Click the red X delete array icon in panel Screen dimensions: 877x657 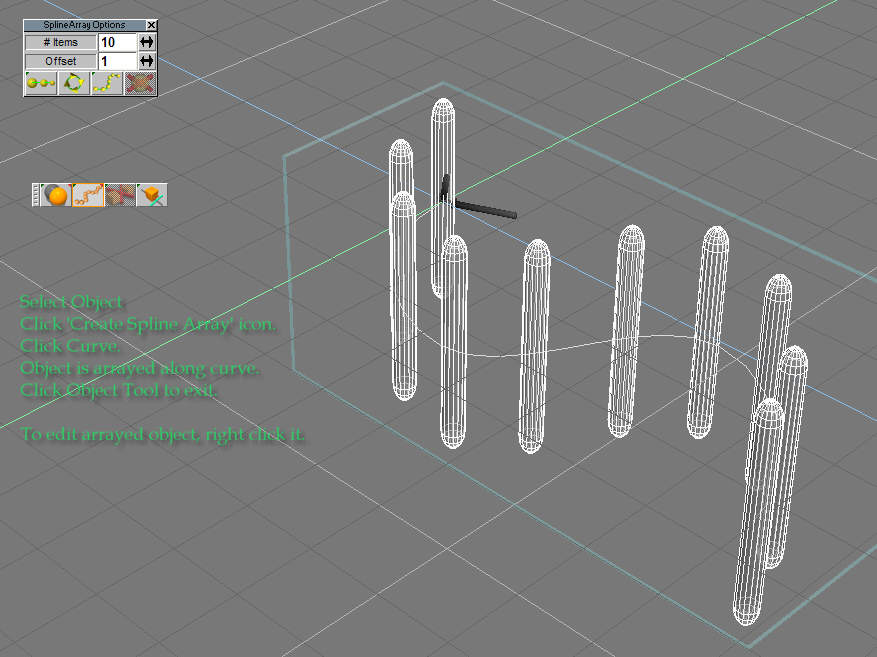[141, 84]
